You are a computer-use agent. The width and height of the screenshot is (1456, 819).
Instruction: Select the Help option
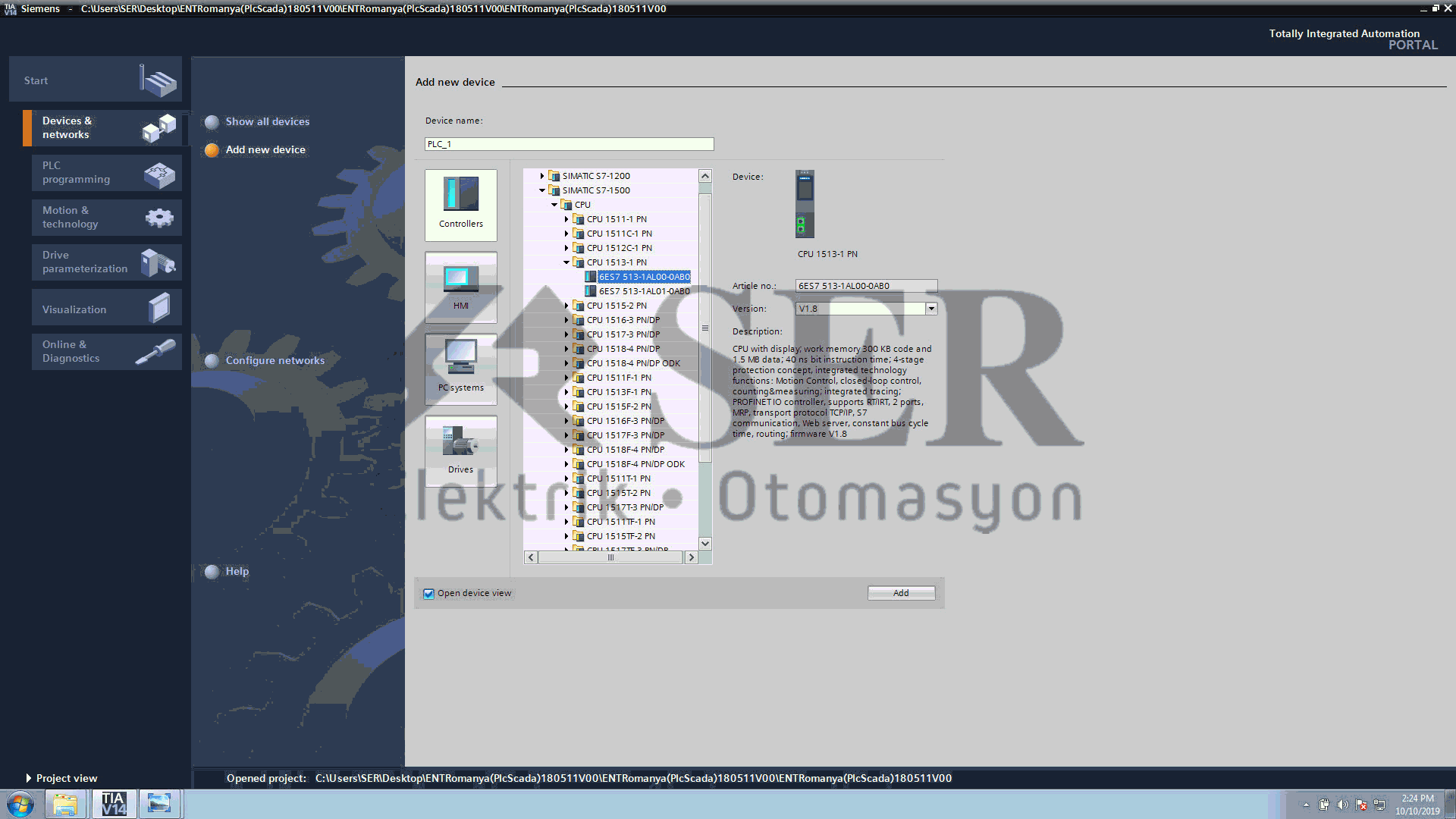click(x=237, y=571)
